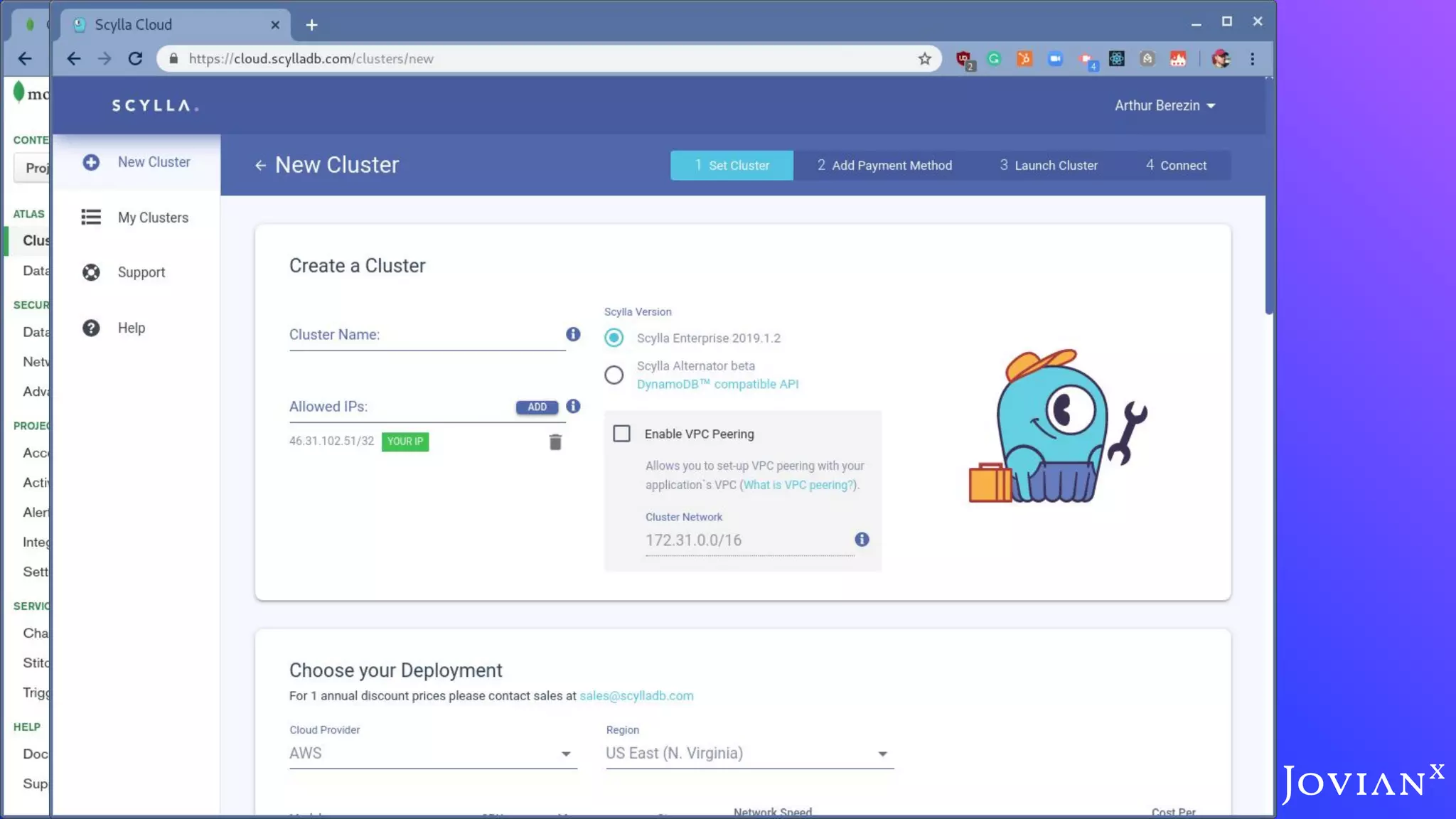The image size is (1456, 819).
Task: Bookmark page with star icon
Action: pyautogui.click(x=924, y=59)
